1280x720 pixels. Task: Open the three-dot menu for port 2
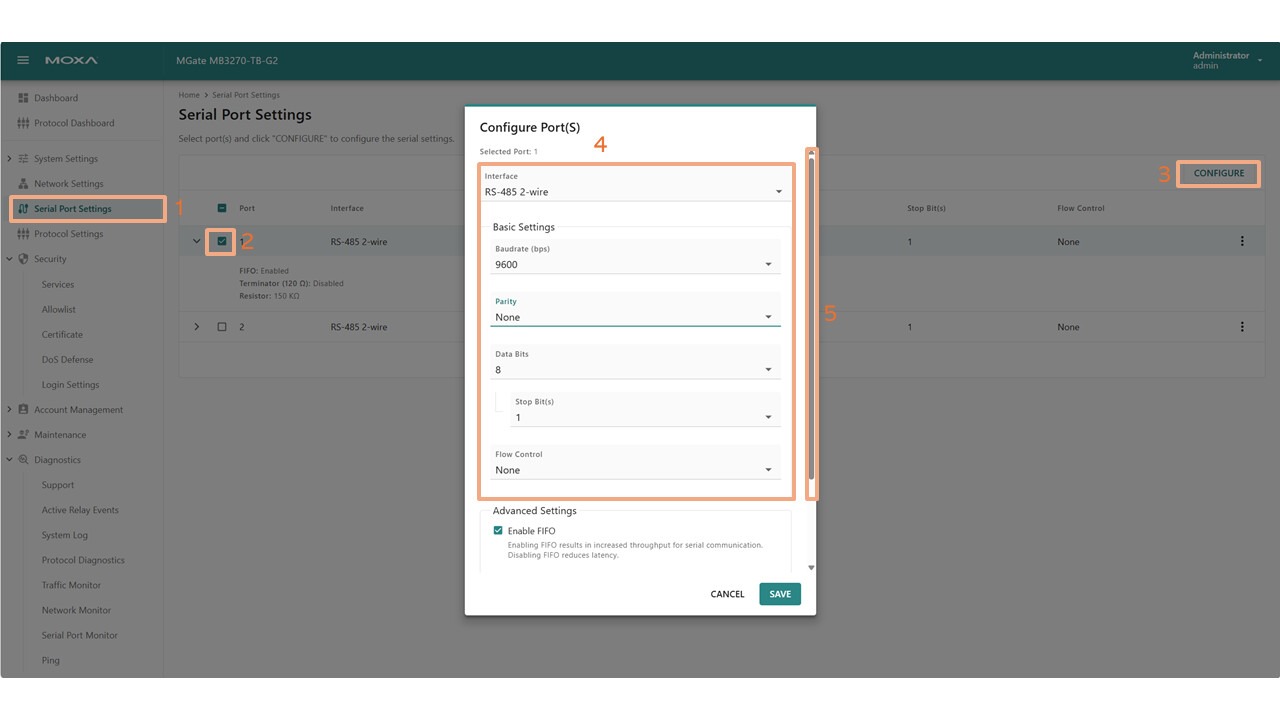(x=1242, y=327)
